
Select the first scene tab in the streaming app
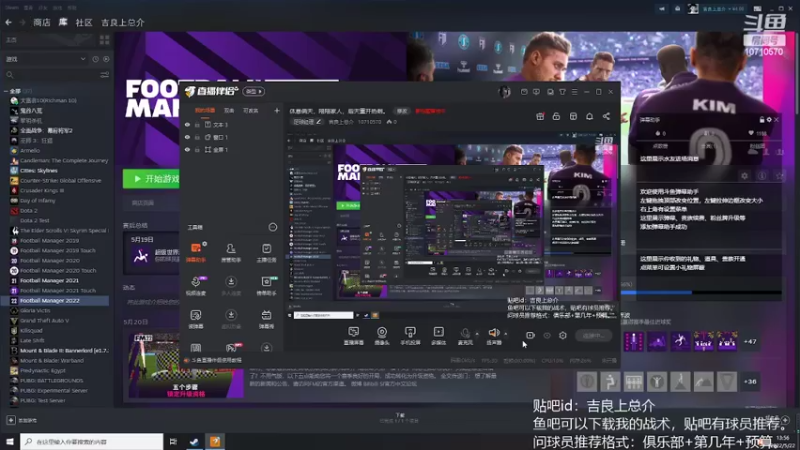click(205, 110)
